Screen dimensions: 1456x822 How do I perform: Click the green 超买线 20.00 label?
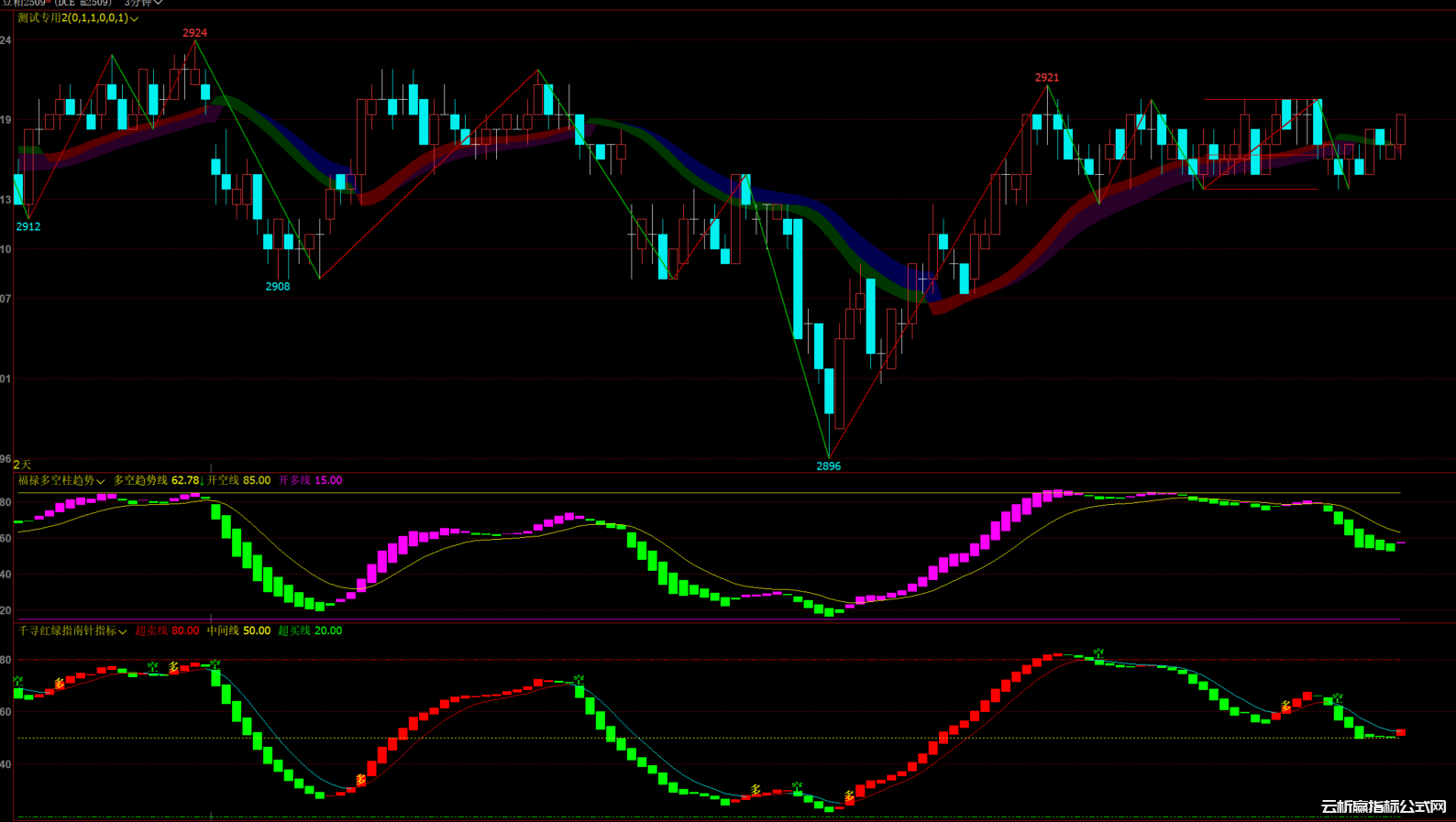[x=310, y=631]
